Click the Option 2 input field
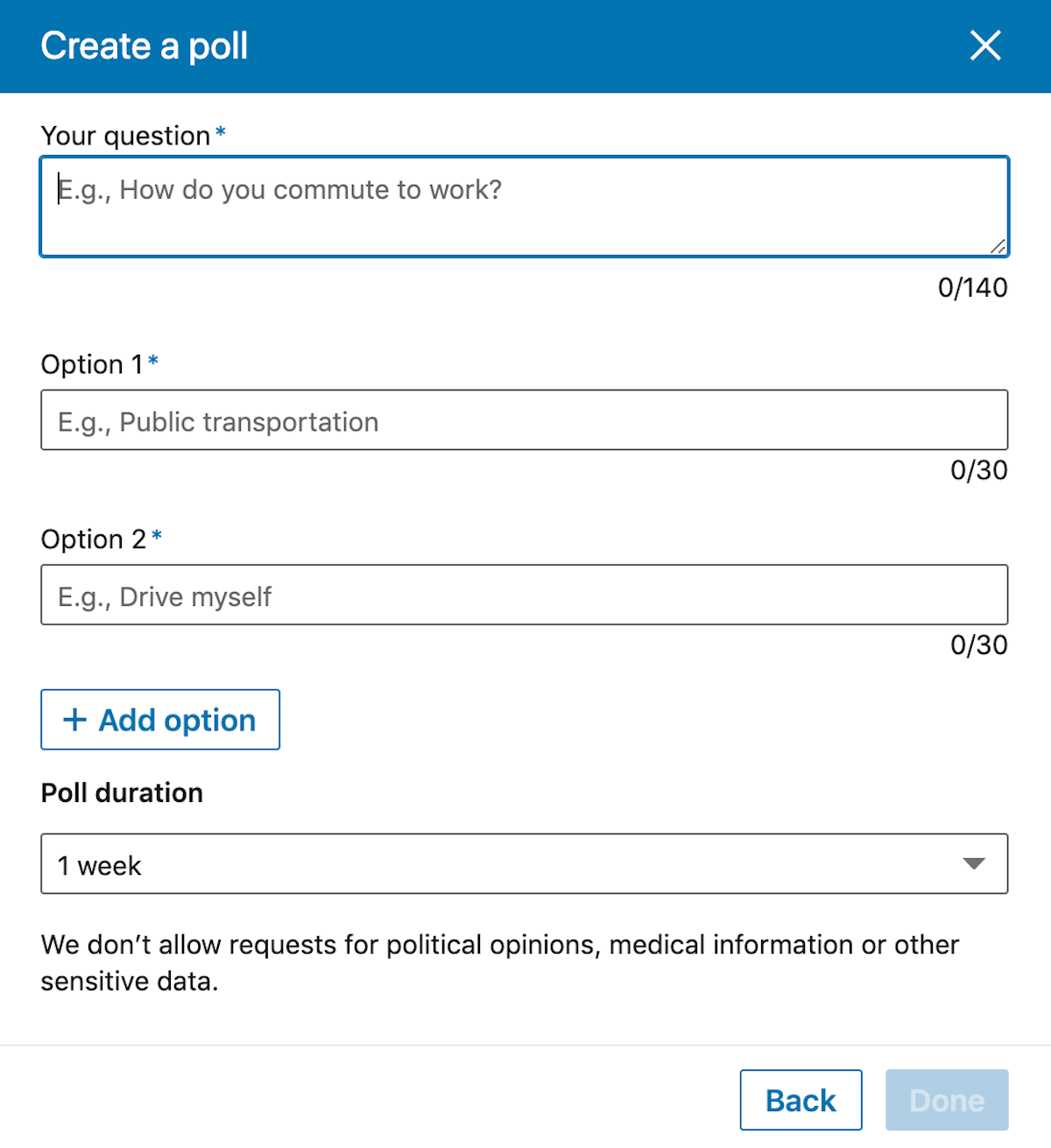 [524, 595]
